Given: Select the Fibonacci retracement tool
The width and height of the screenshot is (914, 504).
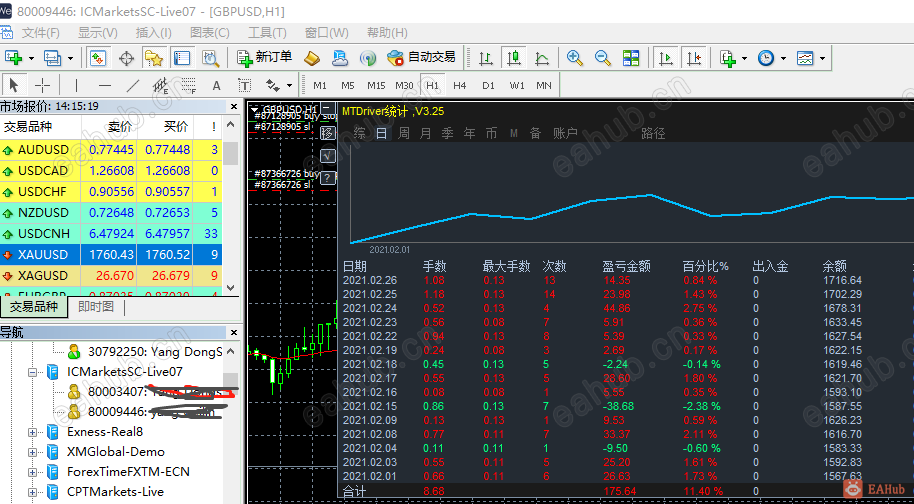Looking at the screenshot, I should tap(189, 86).
